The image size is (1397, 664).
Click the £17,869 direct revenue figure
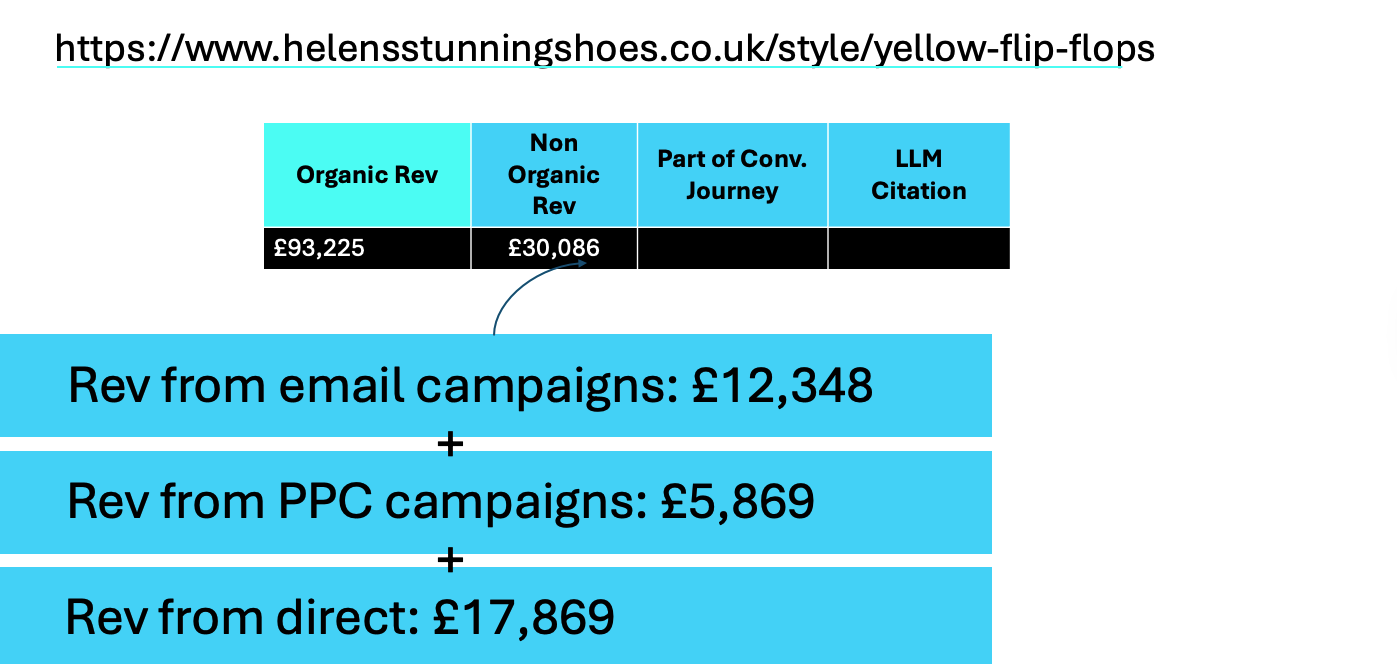point(524,618)
